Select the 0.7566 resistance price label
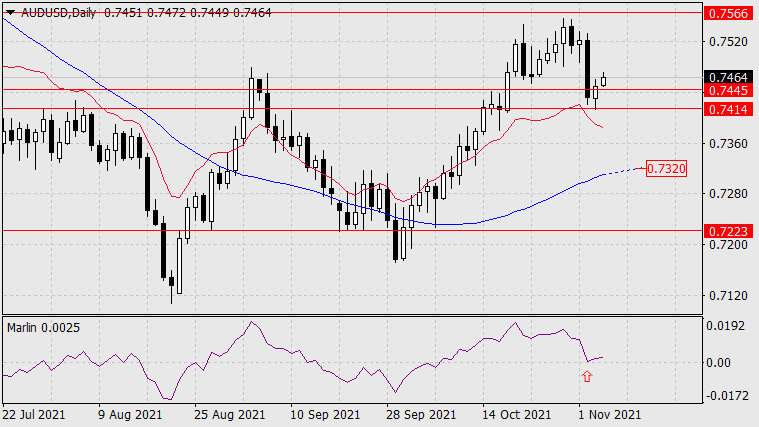Screen dimensions: 759x427 pyautogui.click(x=728, y=13)
